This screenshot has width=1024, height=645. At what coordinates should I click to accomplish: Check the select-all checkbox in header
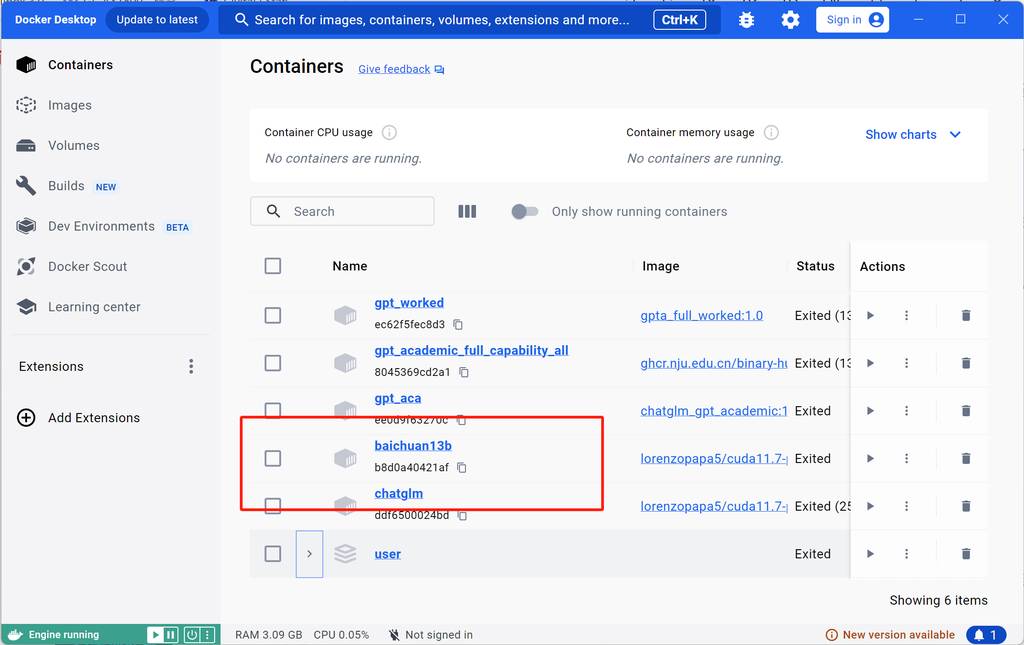pos(272,266)
